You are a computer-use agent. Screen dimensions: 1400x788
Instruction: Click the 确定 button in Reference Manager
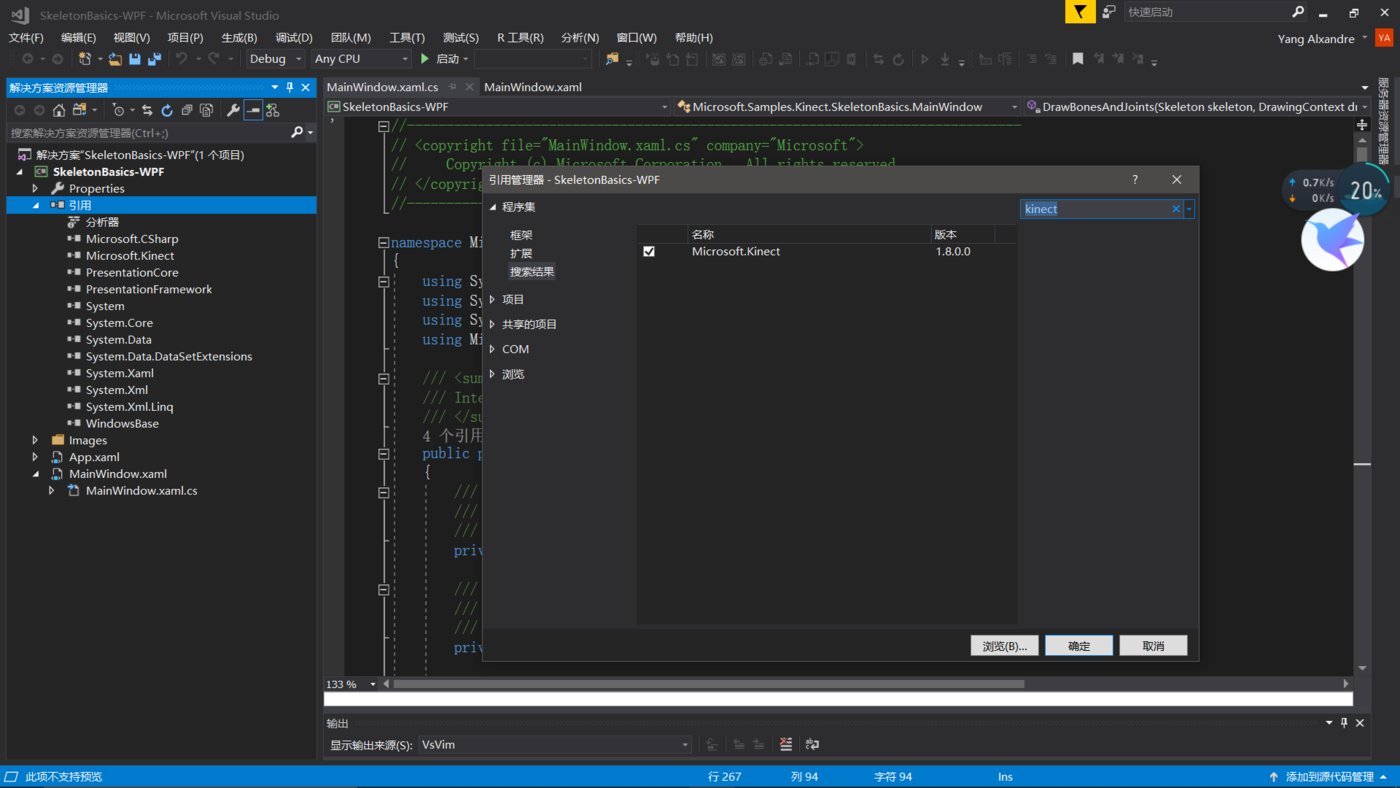tap(1079, 646)
